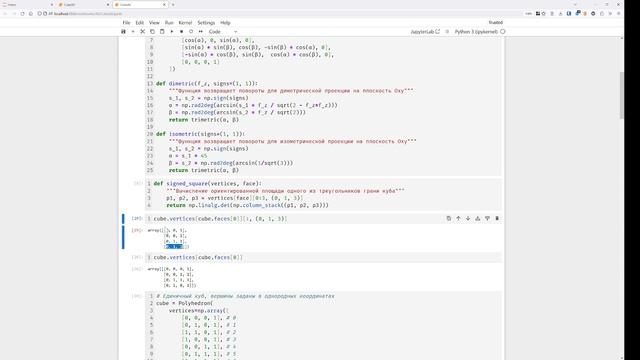640x360 pixels.
Task: Restart kernel and run all cells icon
Action: (x=201, y=31)
